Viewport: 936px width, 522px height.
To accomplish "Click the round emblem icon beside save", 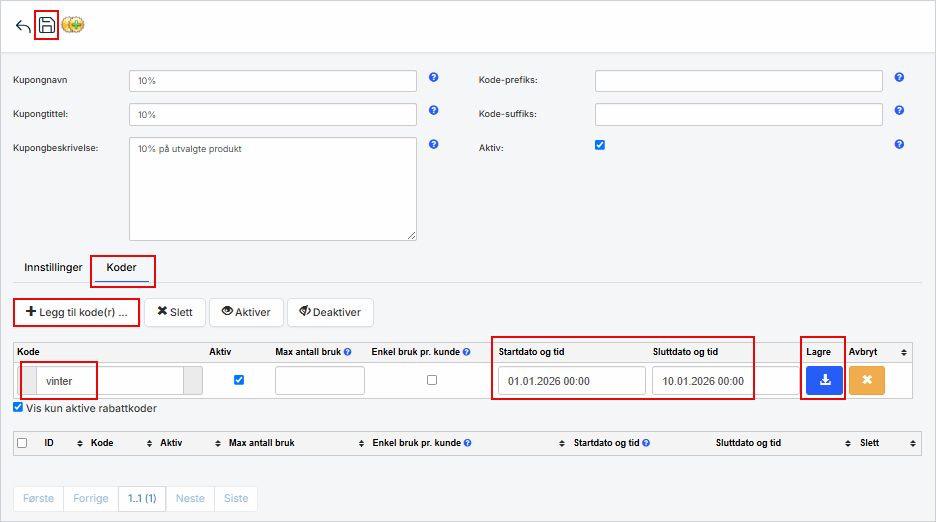I will point(73,26).
